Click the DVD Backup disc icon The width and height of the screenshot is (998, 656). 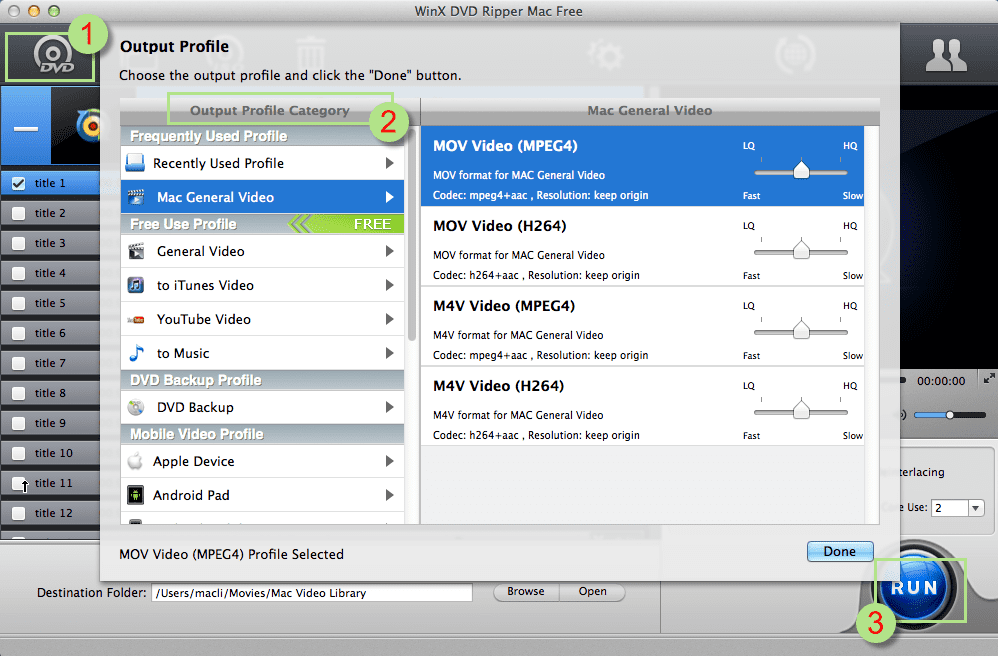pos(136,407)
